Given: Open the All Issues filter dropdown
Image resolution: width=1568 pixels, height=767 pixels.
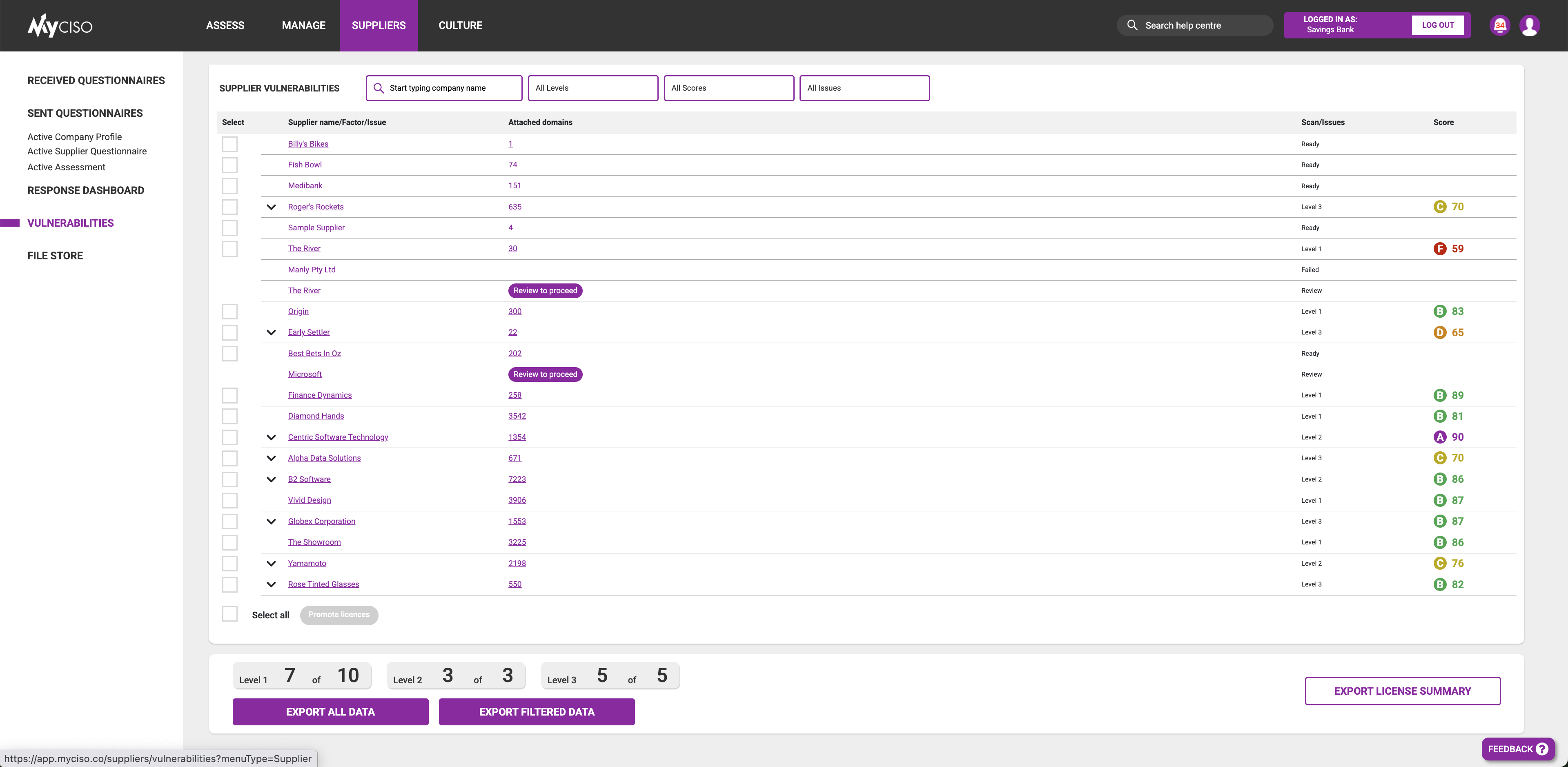Looking at the screenshot, I should (864, 88).
